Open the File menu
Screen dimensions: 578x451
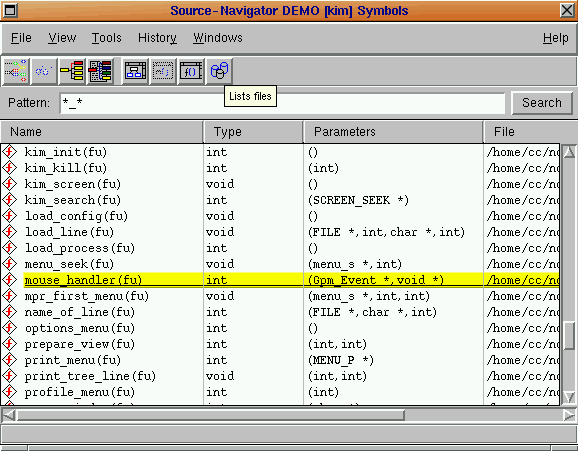(21, 38)
